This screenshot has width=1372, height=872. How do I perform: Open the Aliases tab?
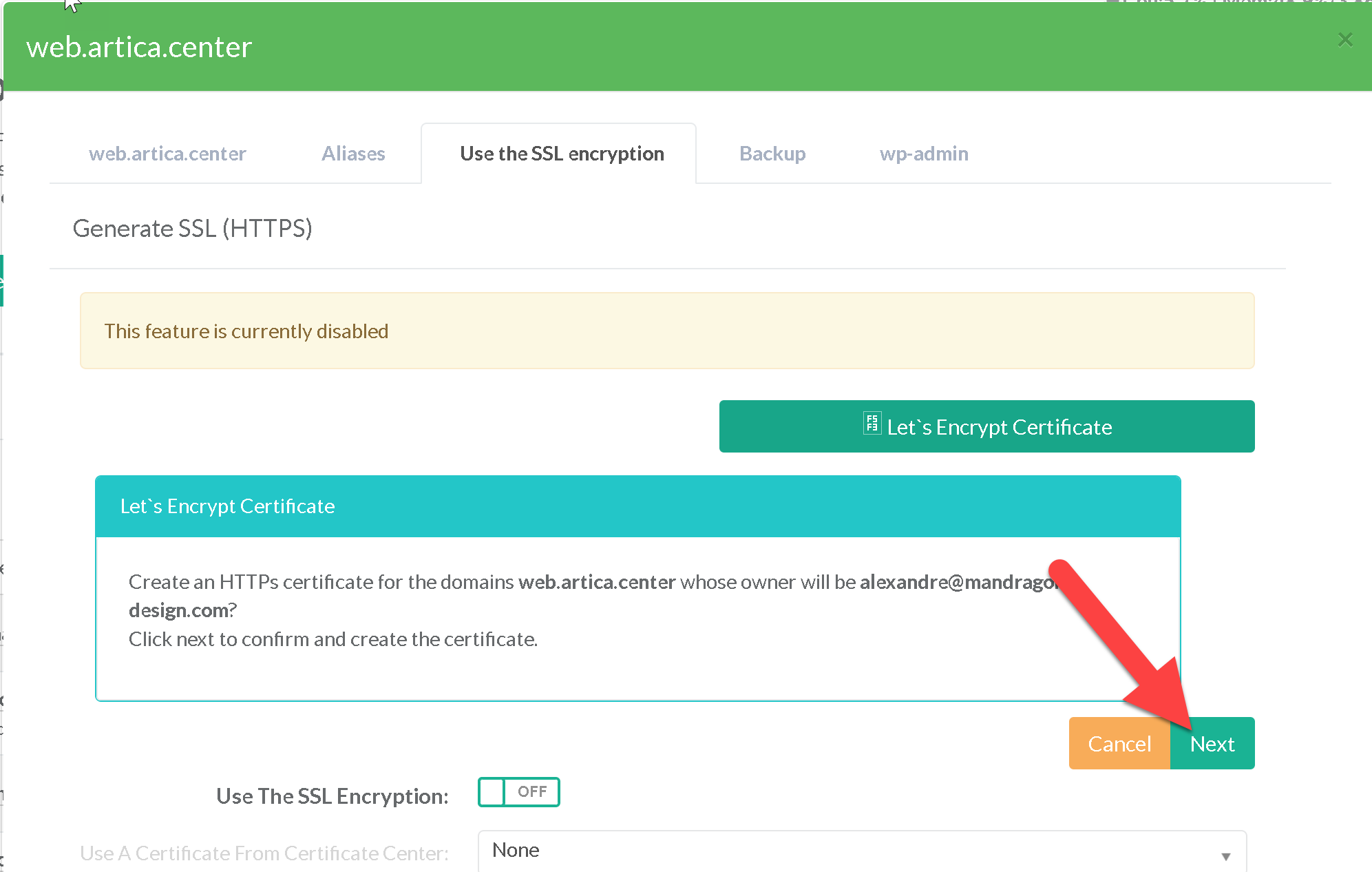353,154
